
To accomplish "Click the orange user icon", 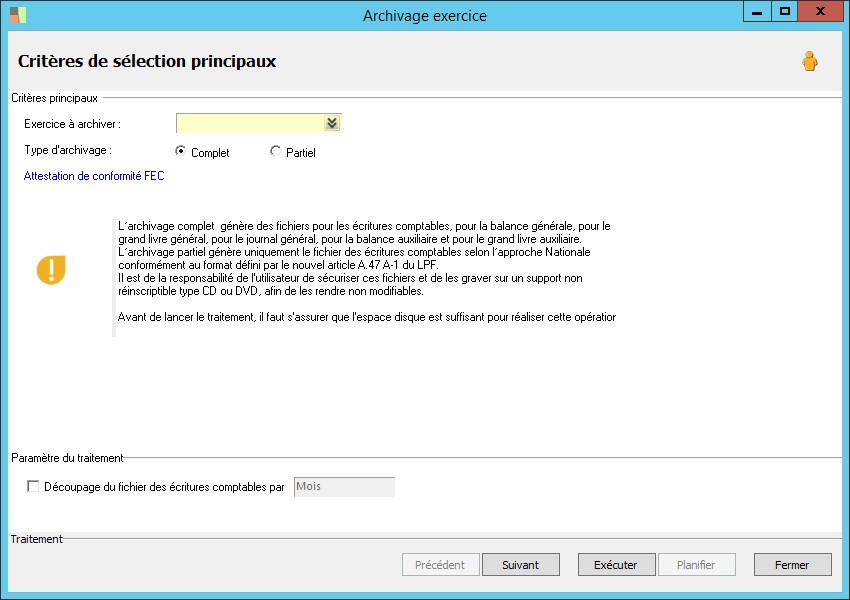I will click(809, 62).
